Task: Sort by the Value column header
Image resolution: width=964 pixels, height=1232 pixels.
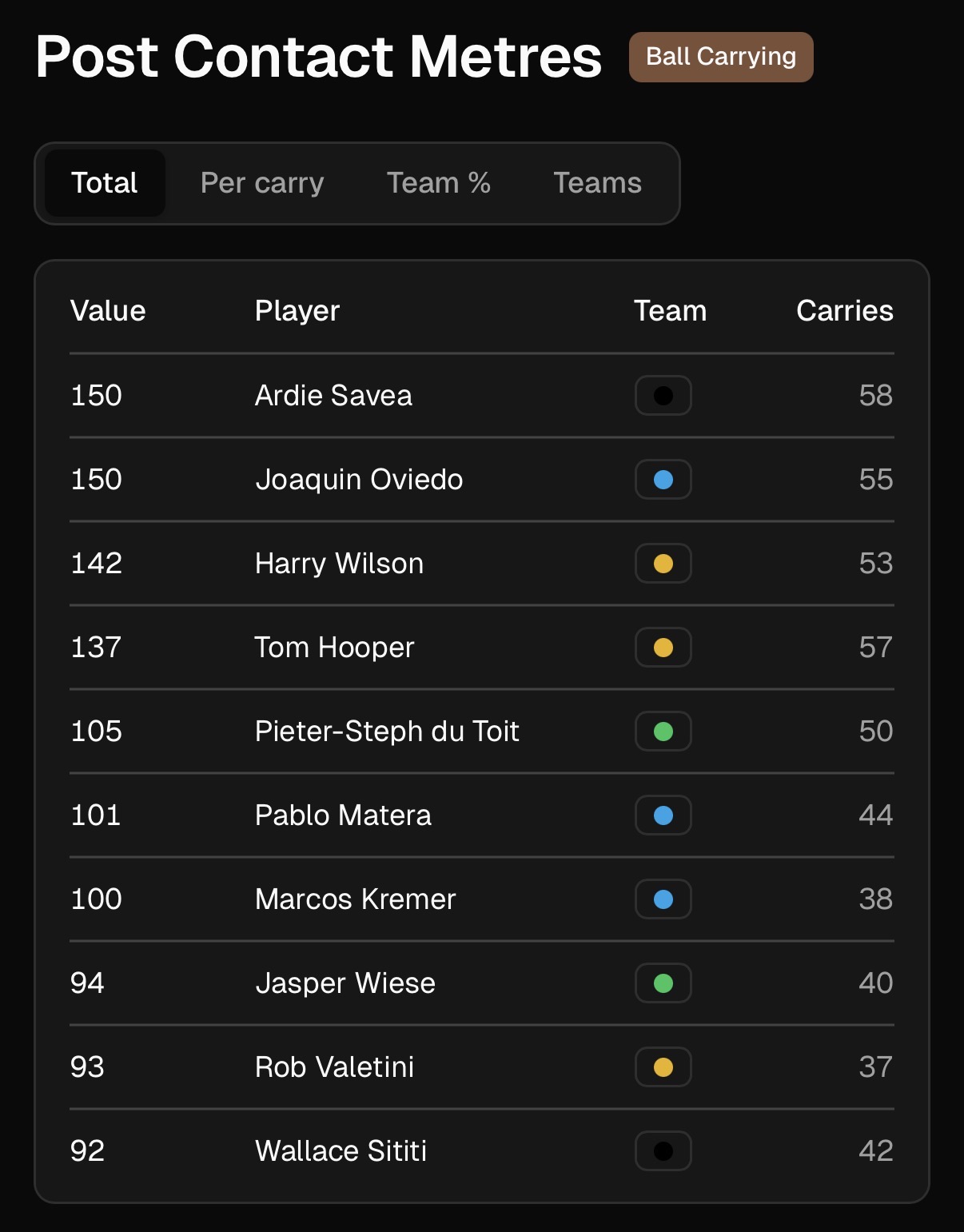Action: pyautogui.click(x=108, y=311)
